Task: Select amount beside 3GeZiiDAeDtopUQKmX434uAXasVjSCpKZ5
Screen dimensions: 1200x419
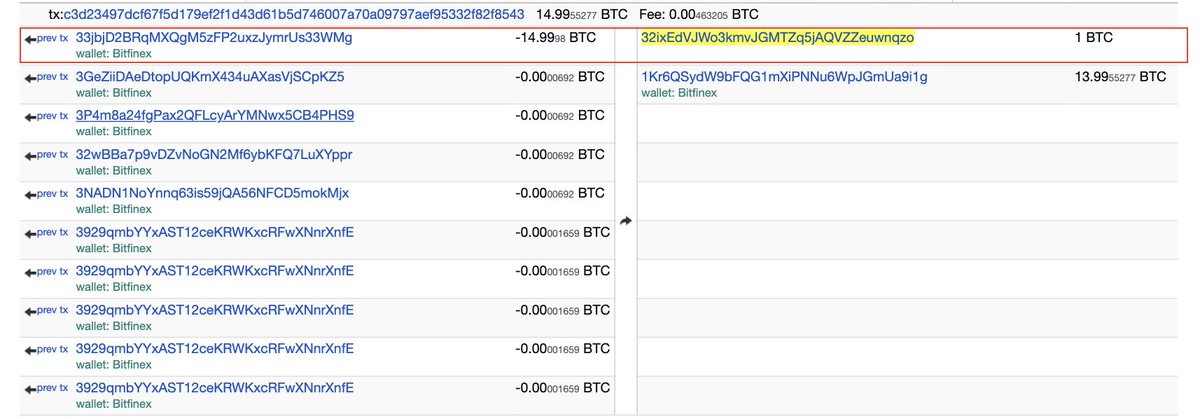Action: [x=560, y=77]
